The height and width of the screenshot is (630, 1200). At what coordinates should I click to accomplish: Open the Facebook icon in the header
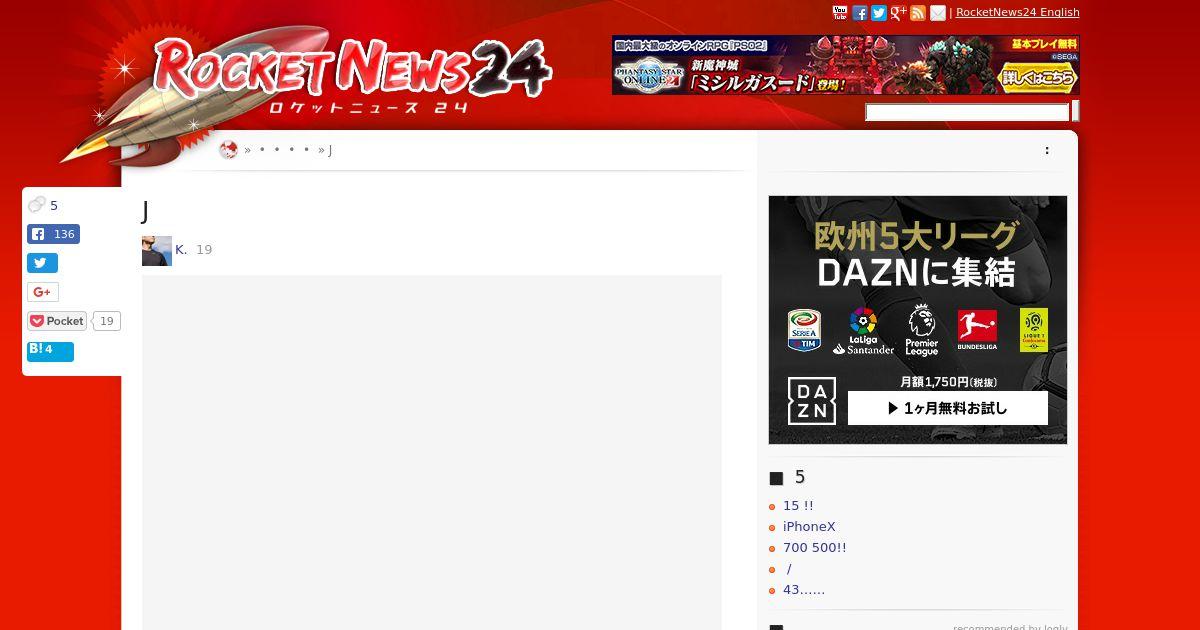[x=859, y=12]
